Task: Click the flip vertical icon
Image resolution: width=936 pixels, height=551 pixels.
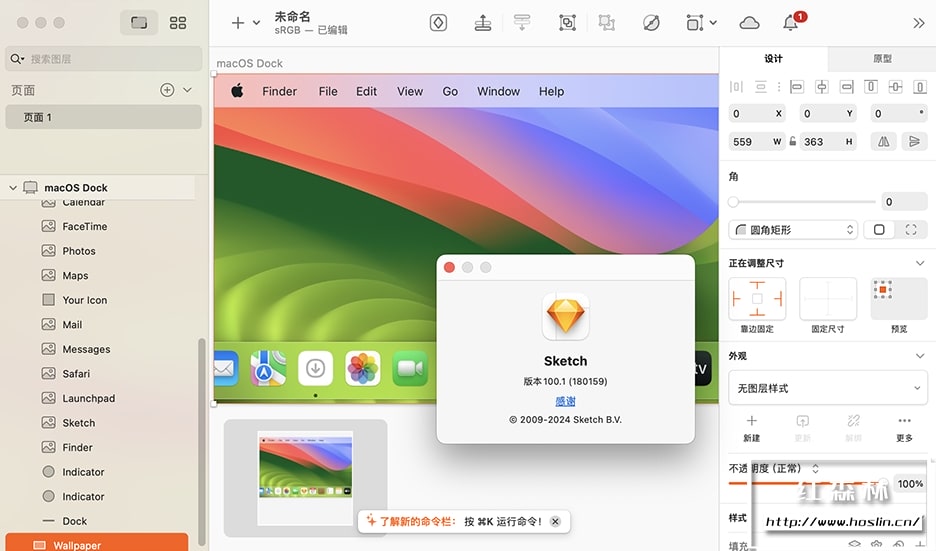Action: 914,141
